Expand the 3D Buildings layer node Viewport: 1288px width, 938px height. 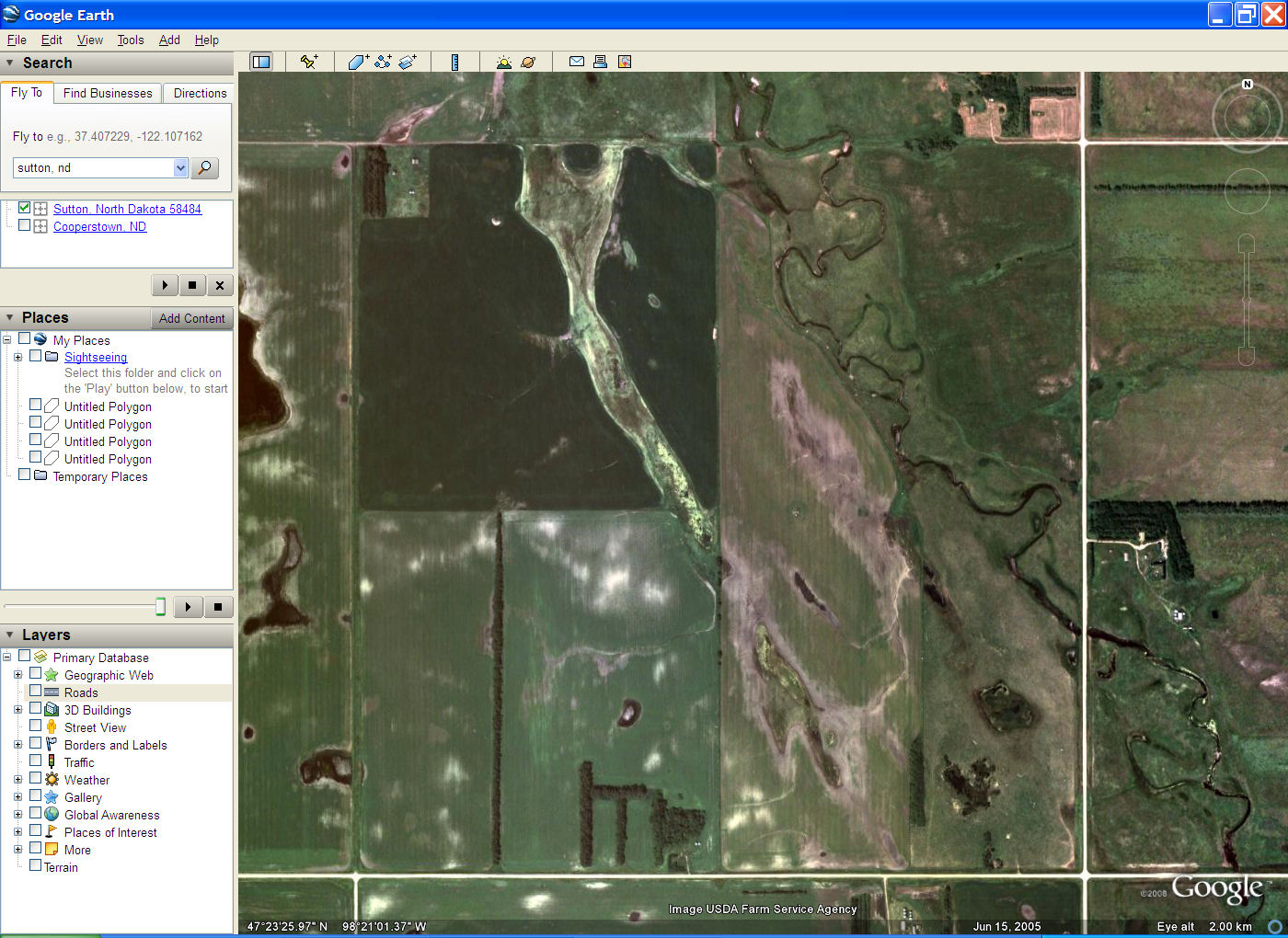[17, 710]
